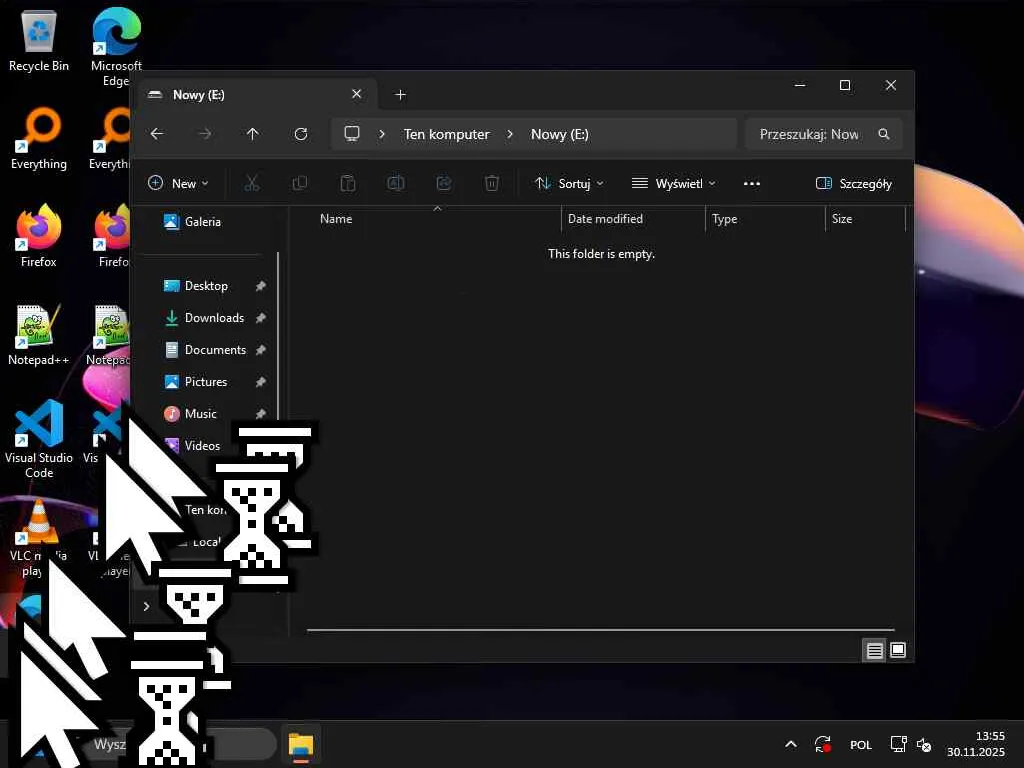Open Documents in navigation pane
1024x768 pixels.
pyautogui.click(x=215, y=350)
